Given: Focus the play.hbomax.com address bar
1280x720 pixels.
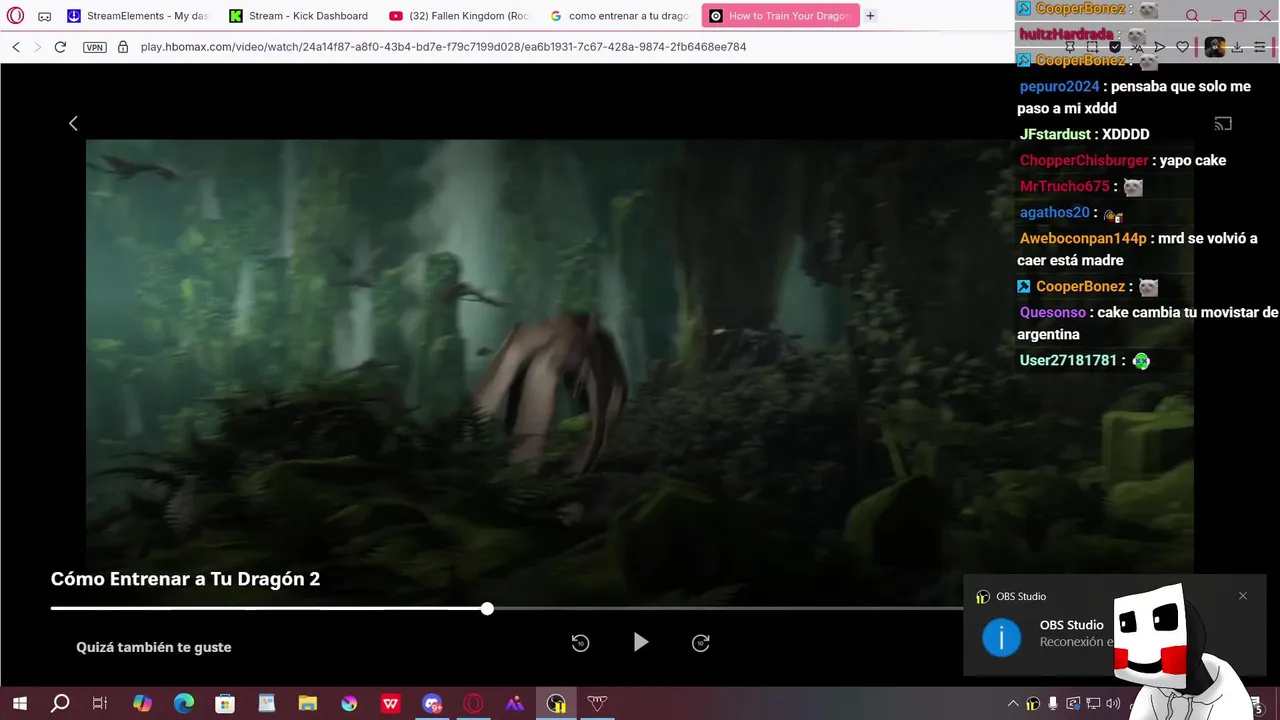Looking at the screenshot, I should pos(443,47).
